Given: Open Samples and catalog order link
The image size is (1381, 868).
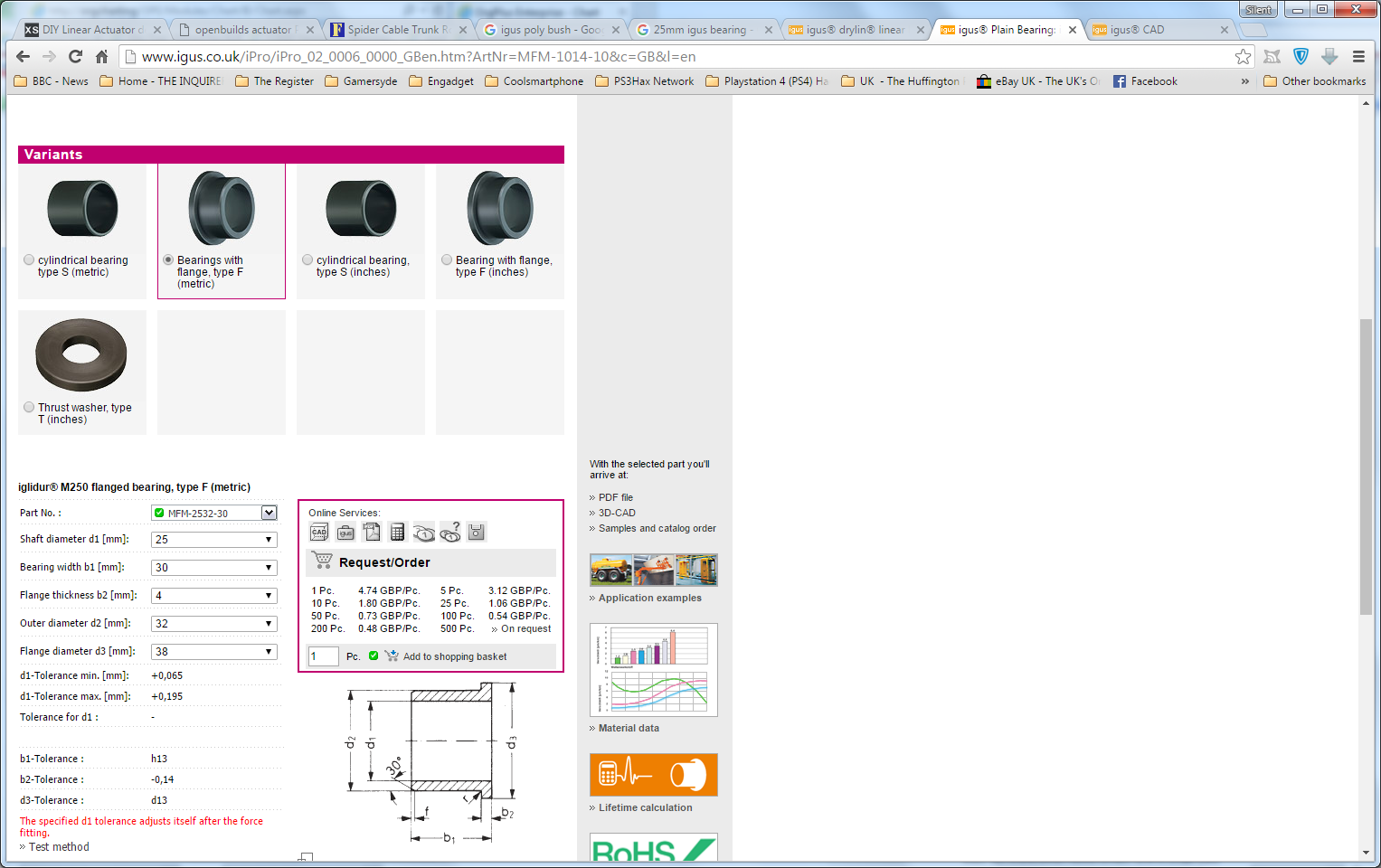Looking at the screenshot, I should click(657, 528).
